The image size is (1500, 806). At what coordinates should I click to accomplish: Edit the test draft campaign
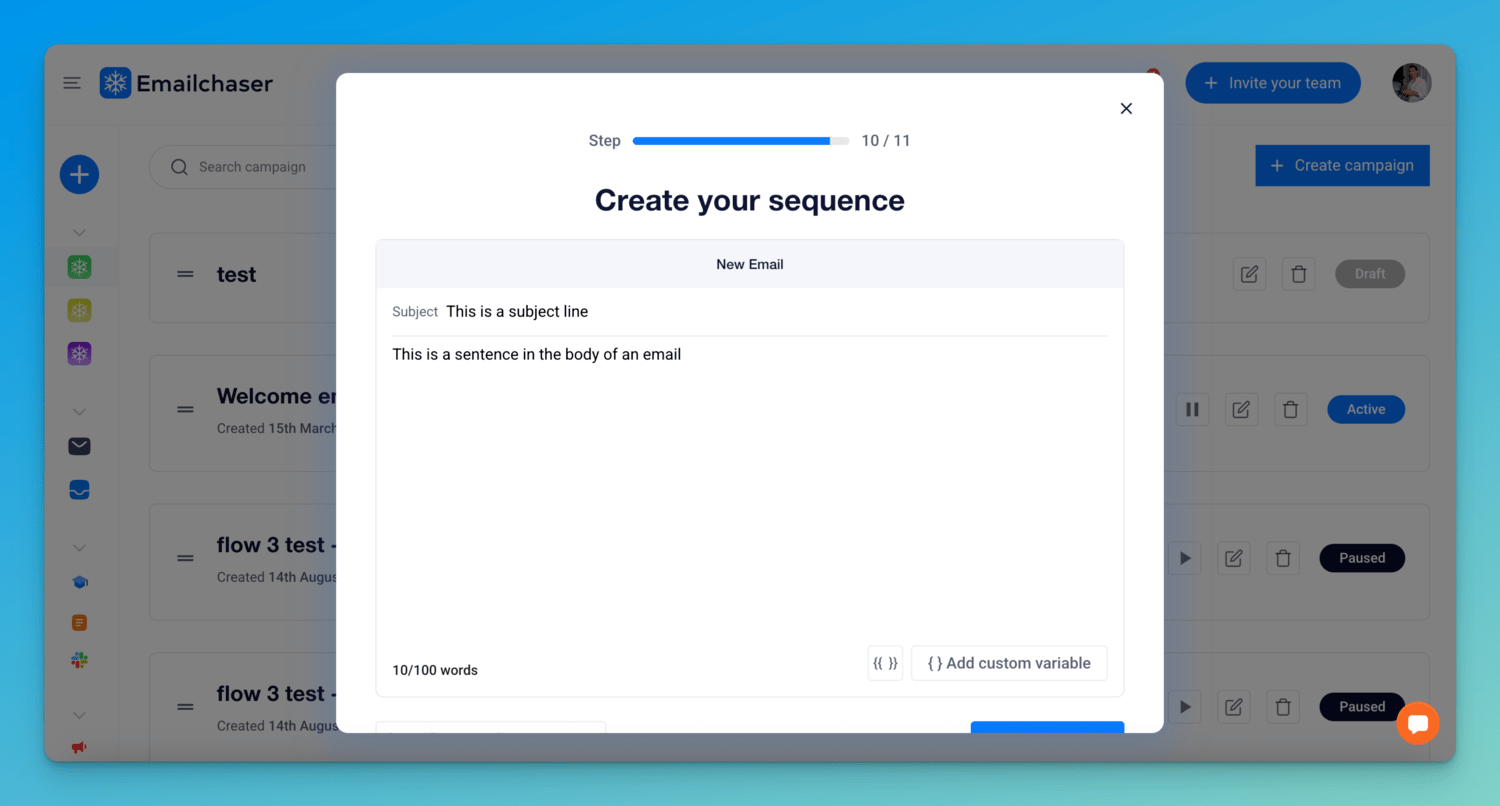click(1249, 274)
